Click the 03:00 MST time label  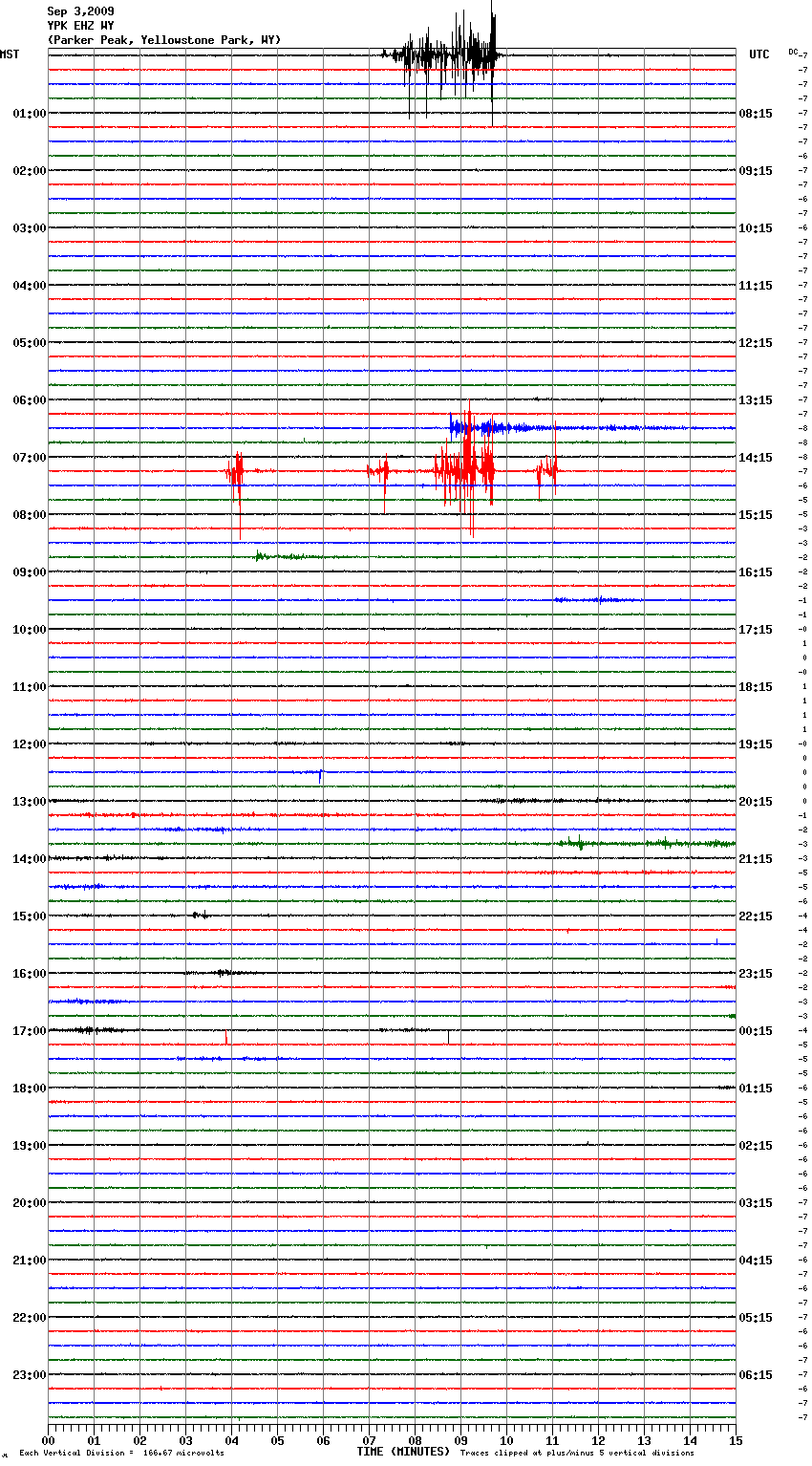(x=30, y=228)
